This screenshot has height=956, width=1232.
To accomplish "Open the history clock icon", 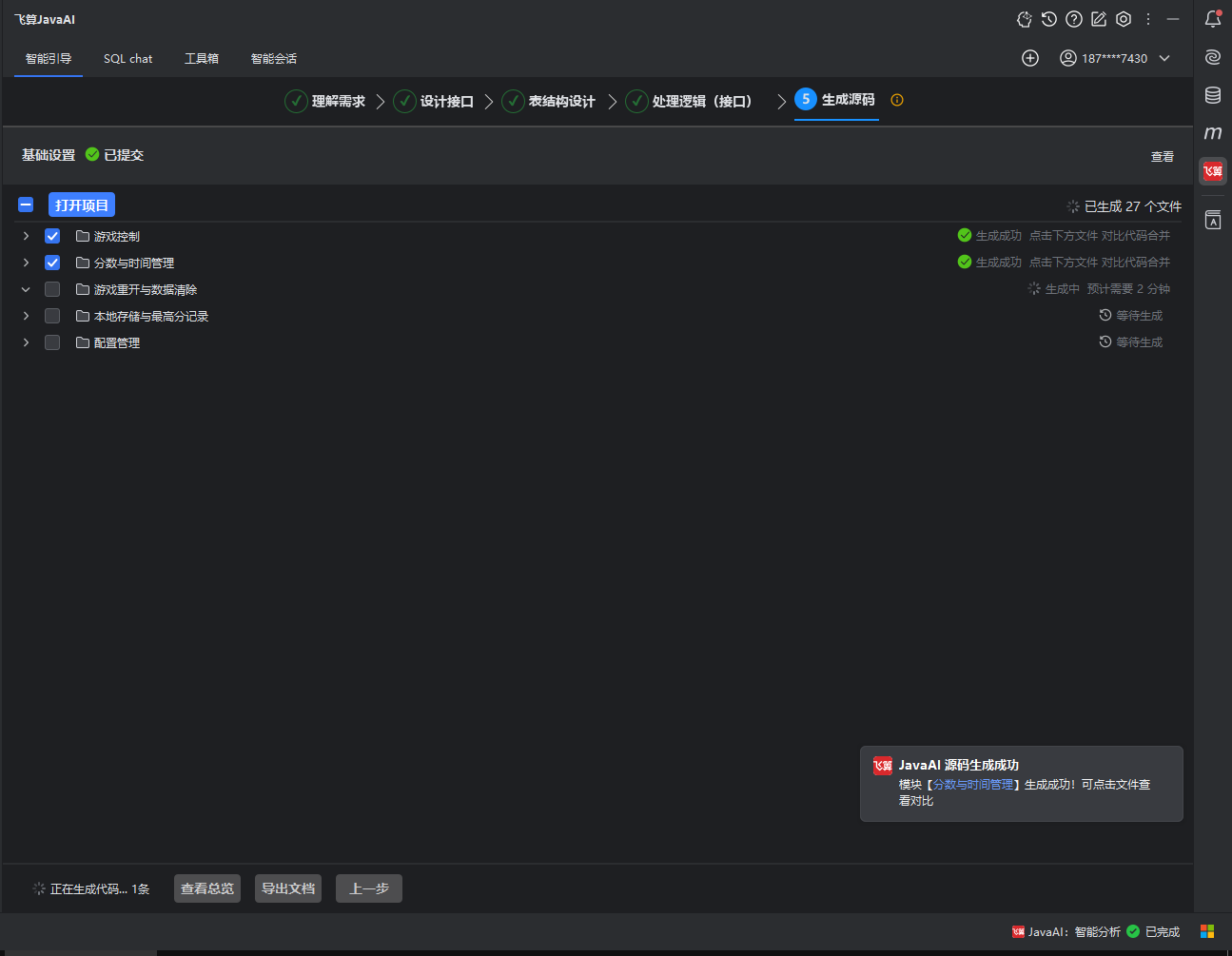I will coord(1049,19).
